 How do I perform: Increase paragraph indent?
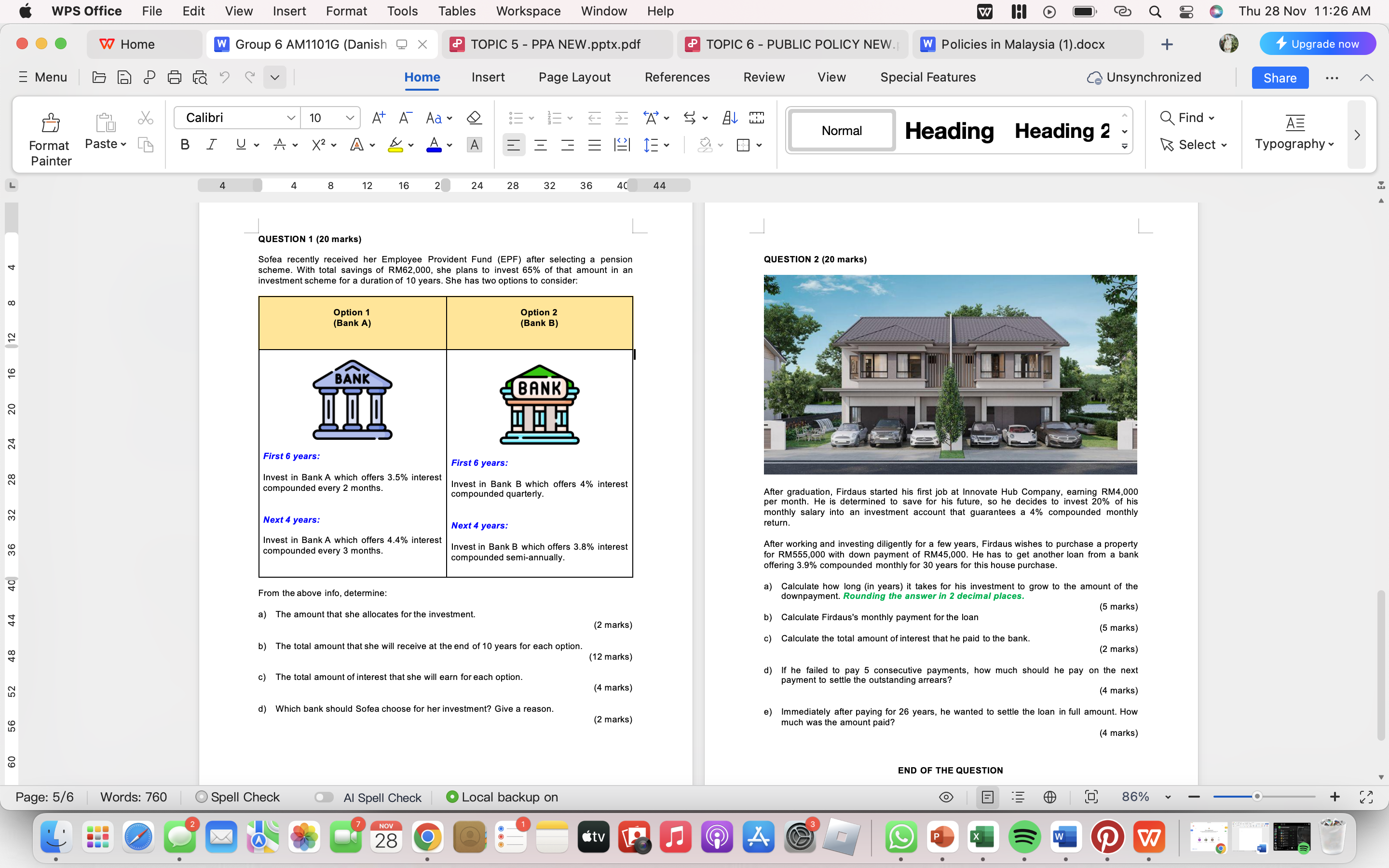point(622,118)
